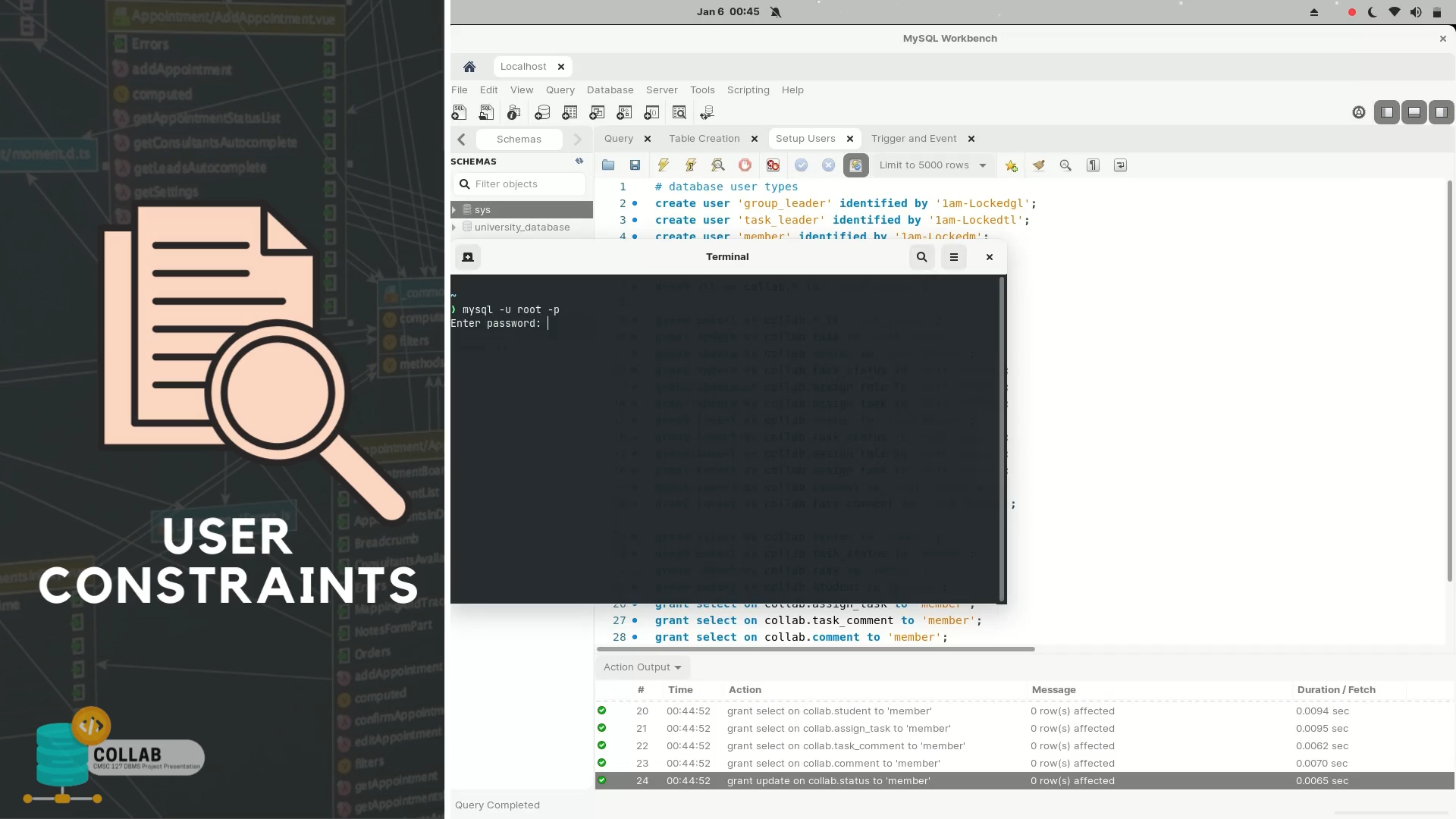
Task: Click Terminal search button
Action: coord(922,257)
